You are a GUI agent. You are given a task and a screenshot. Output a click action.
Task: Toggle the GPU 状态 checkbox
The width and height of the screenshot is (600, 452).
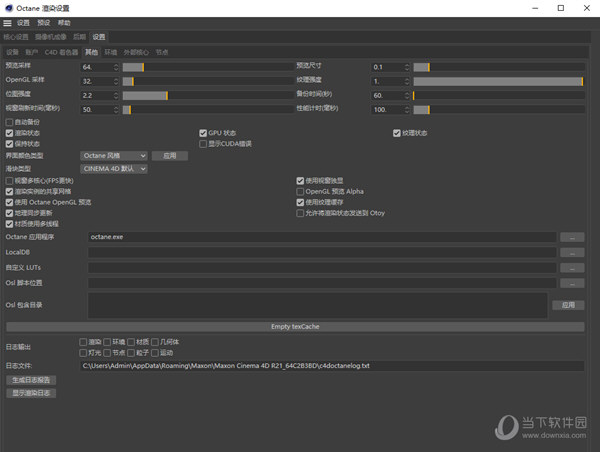203,133
